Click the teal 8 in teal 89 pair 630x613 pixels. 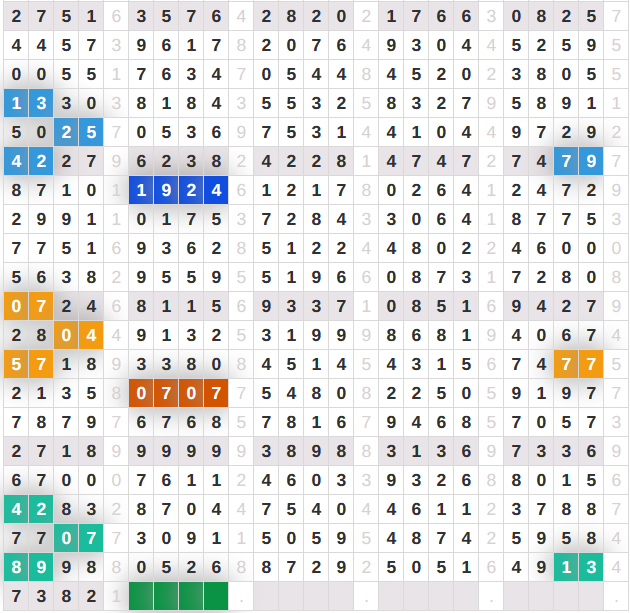click(x=17, y=567)
